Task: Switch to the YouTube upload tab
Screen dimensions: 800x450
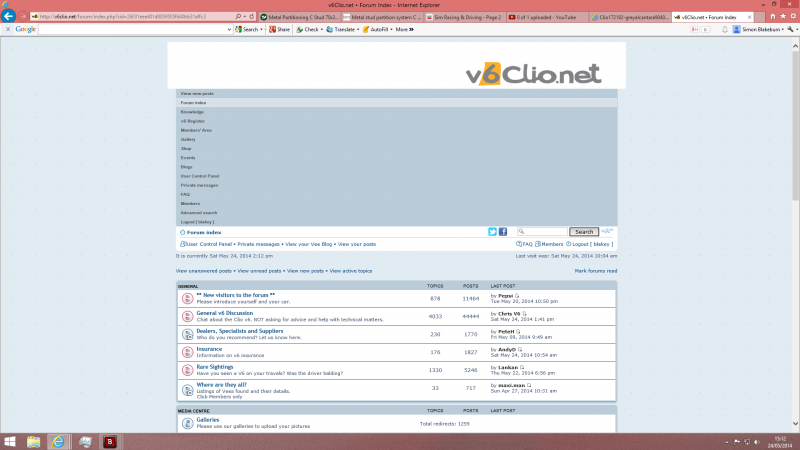Action: pos(547,17)
